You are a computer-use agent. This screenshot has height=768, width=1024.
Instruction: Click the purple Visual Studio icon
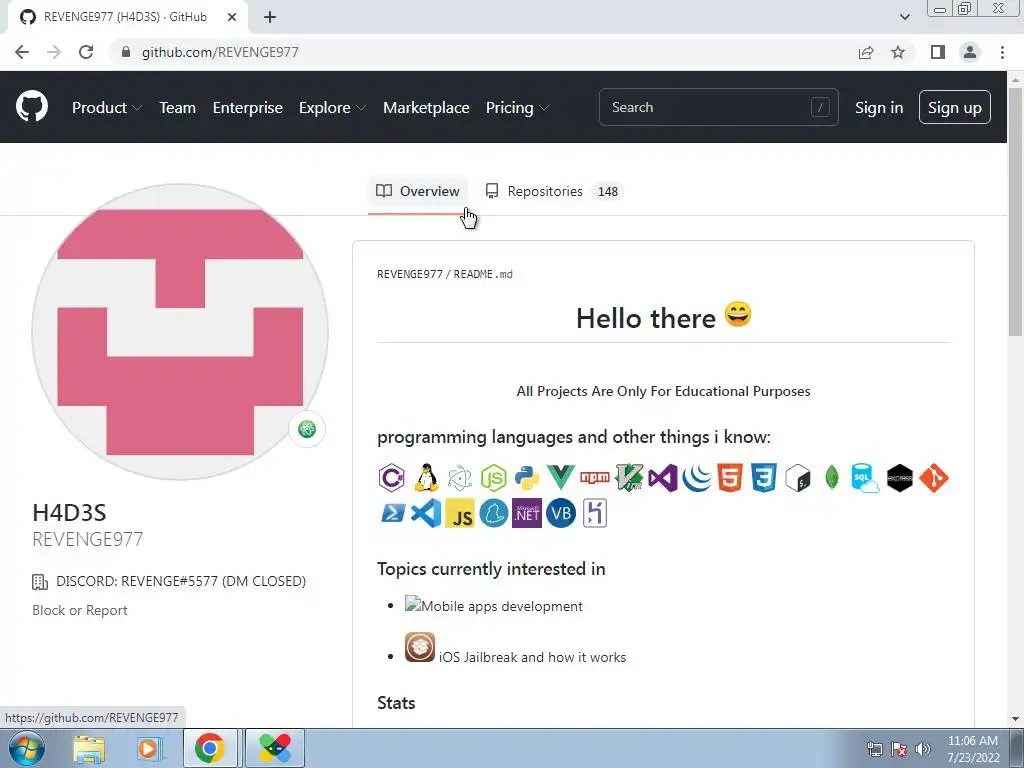pos(663,477)
